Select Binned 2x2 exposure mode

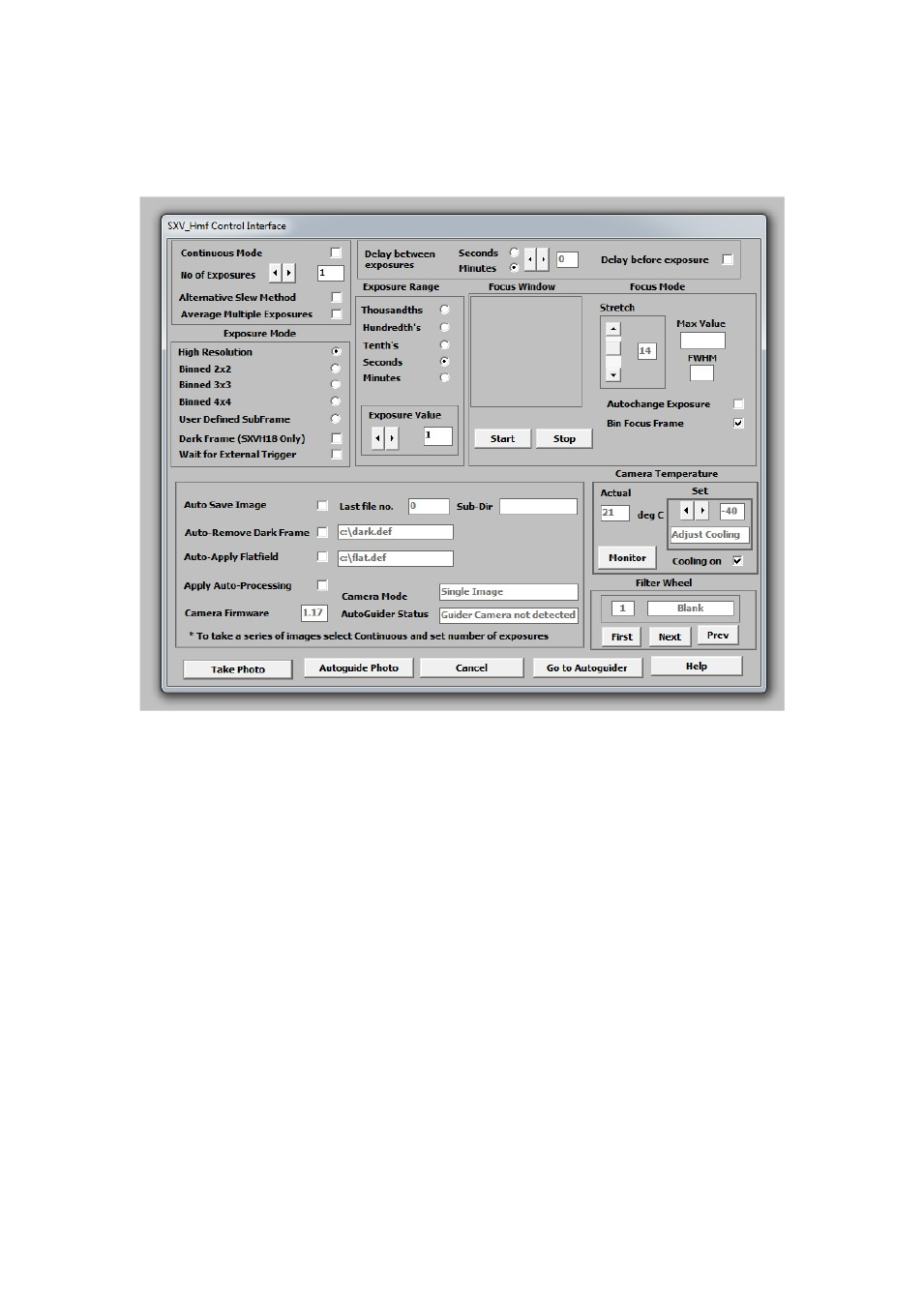(x=336, y=369)
